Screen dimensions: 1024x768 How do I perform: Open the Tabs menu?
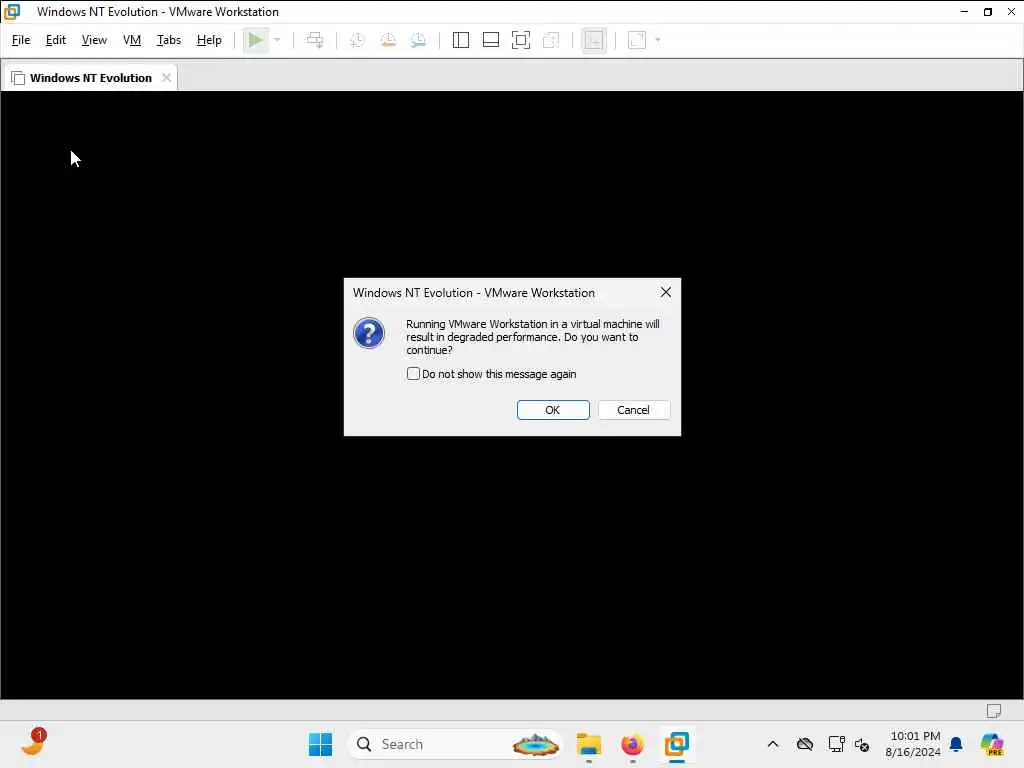pyautogui.click(x=168, y=40)
